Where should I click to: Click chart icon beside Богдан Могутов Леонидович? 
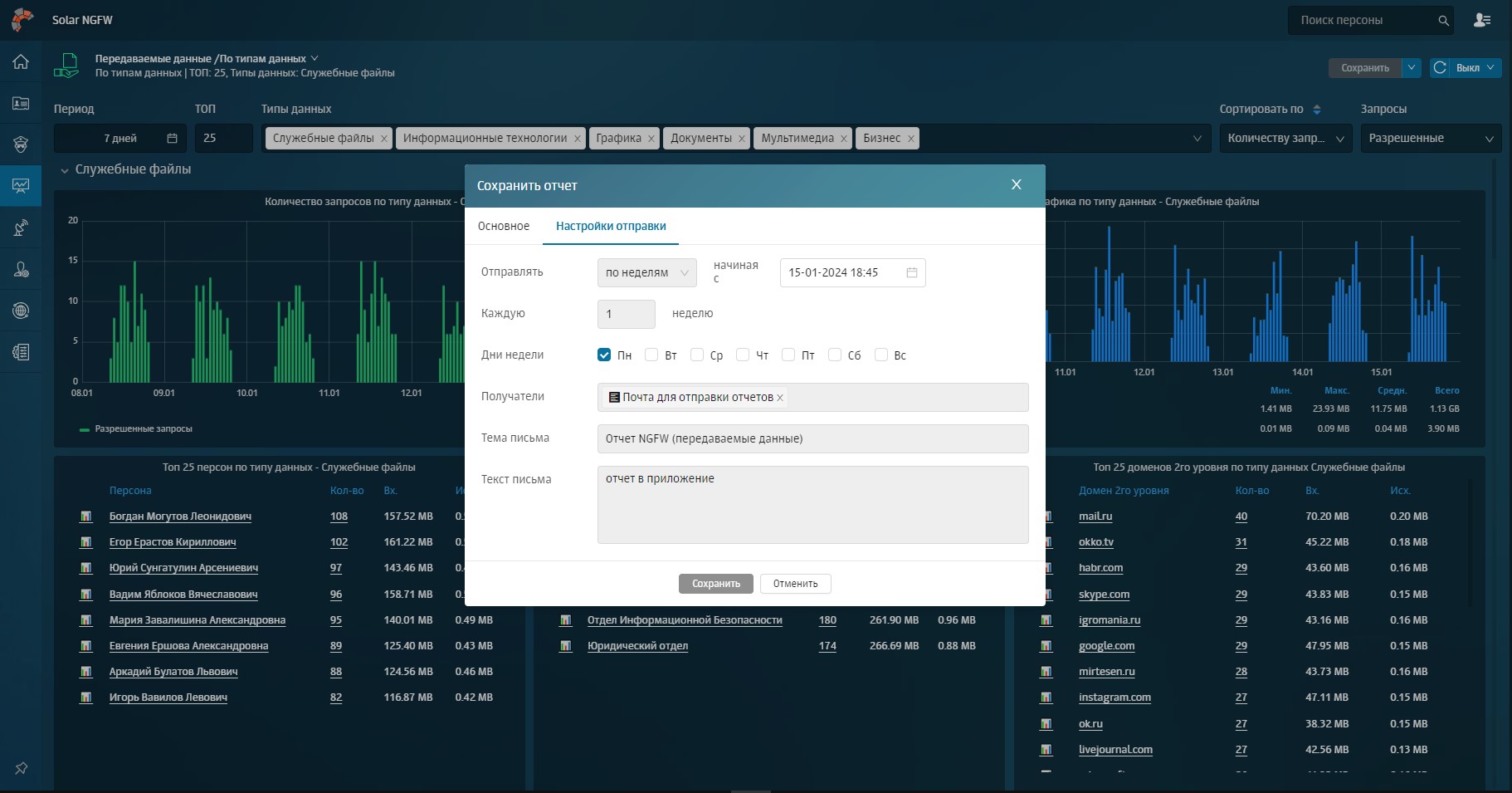[85, 516]
